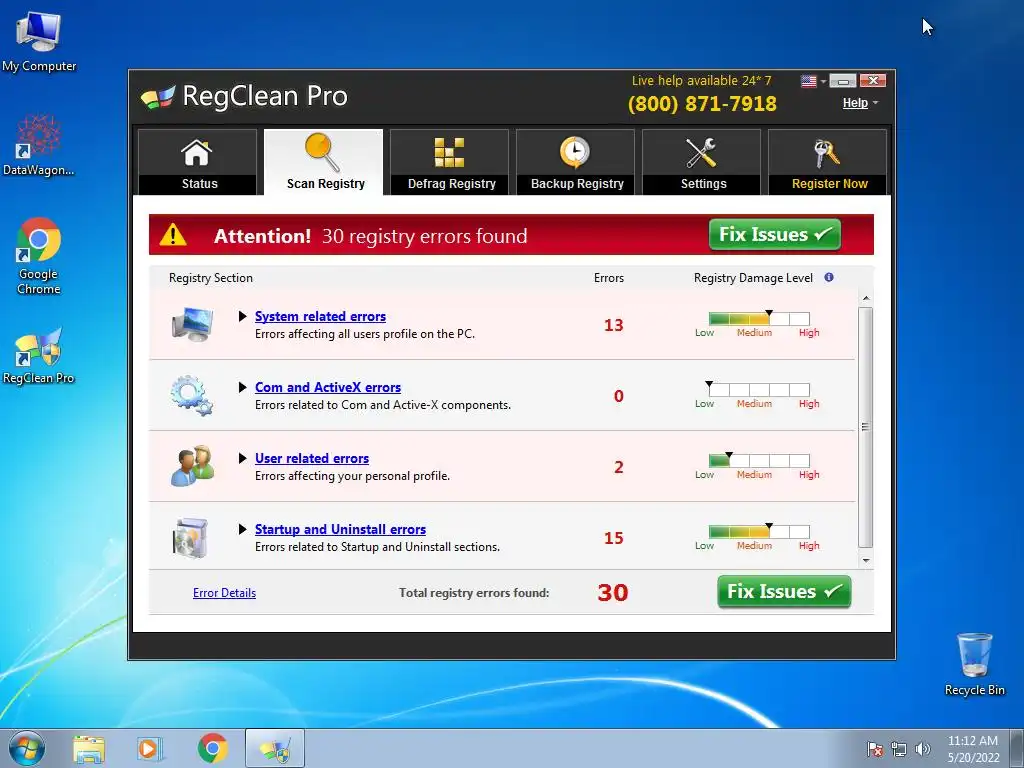Click the total errors count 30

point(613,592)
